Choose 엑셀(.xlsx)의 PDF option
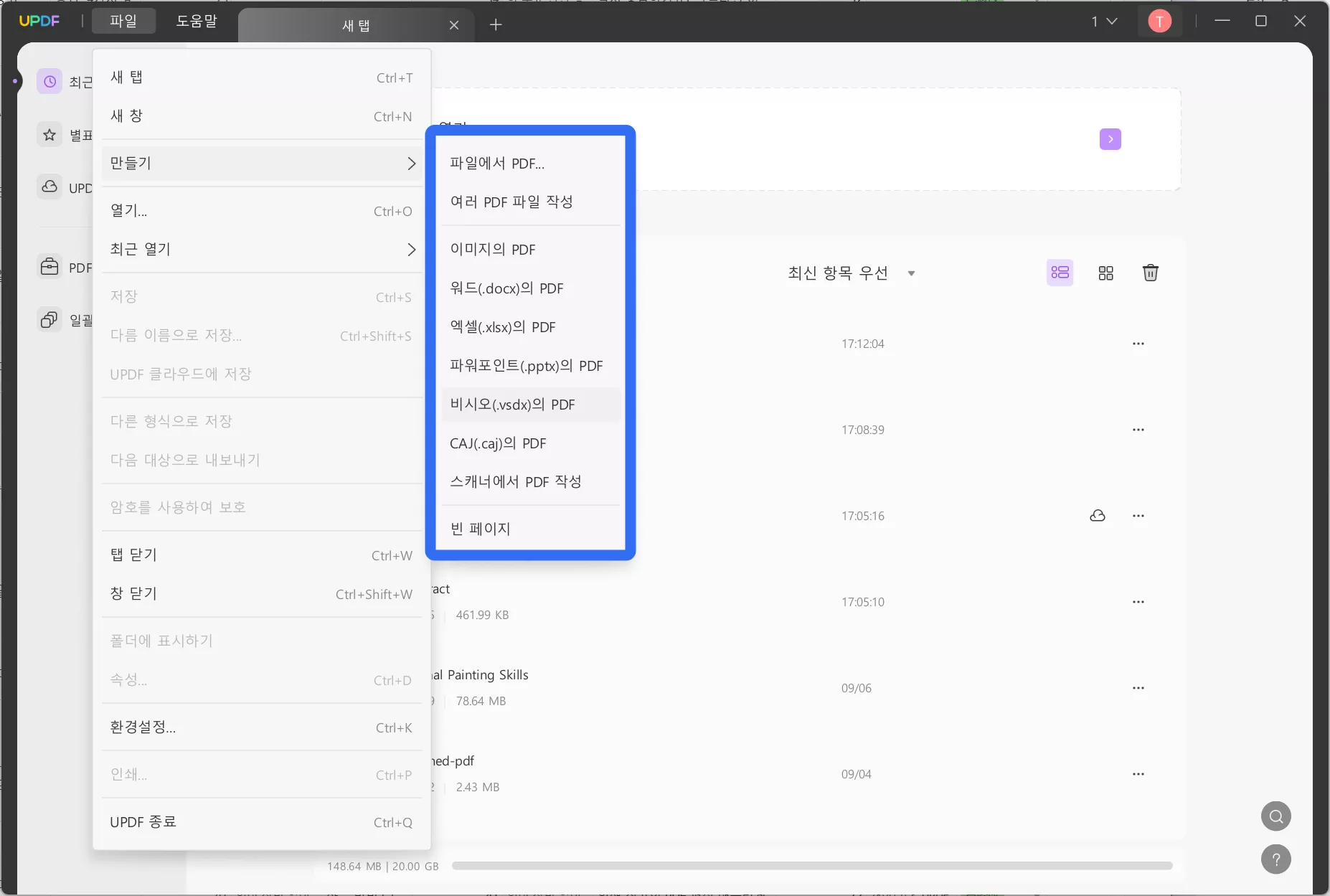 point(531,327)
